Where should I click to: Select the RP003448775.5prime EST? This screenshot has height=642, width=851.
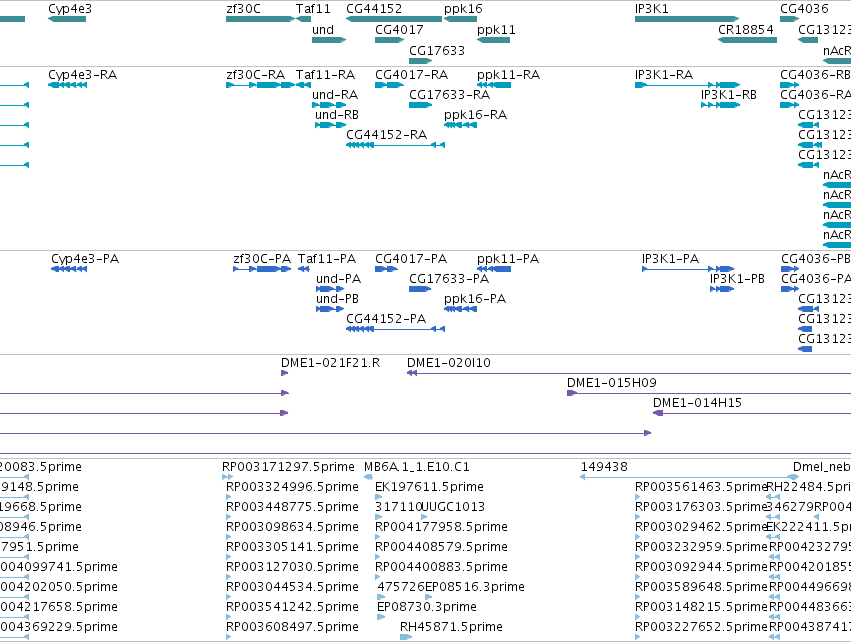(x=228, y=517)
